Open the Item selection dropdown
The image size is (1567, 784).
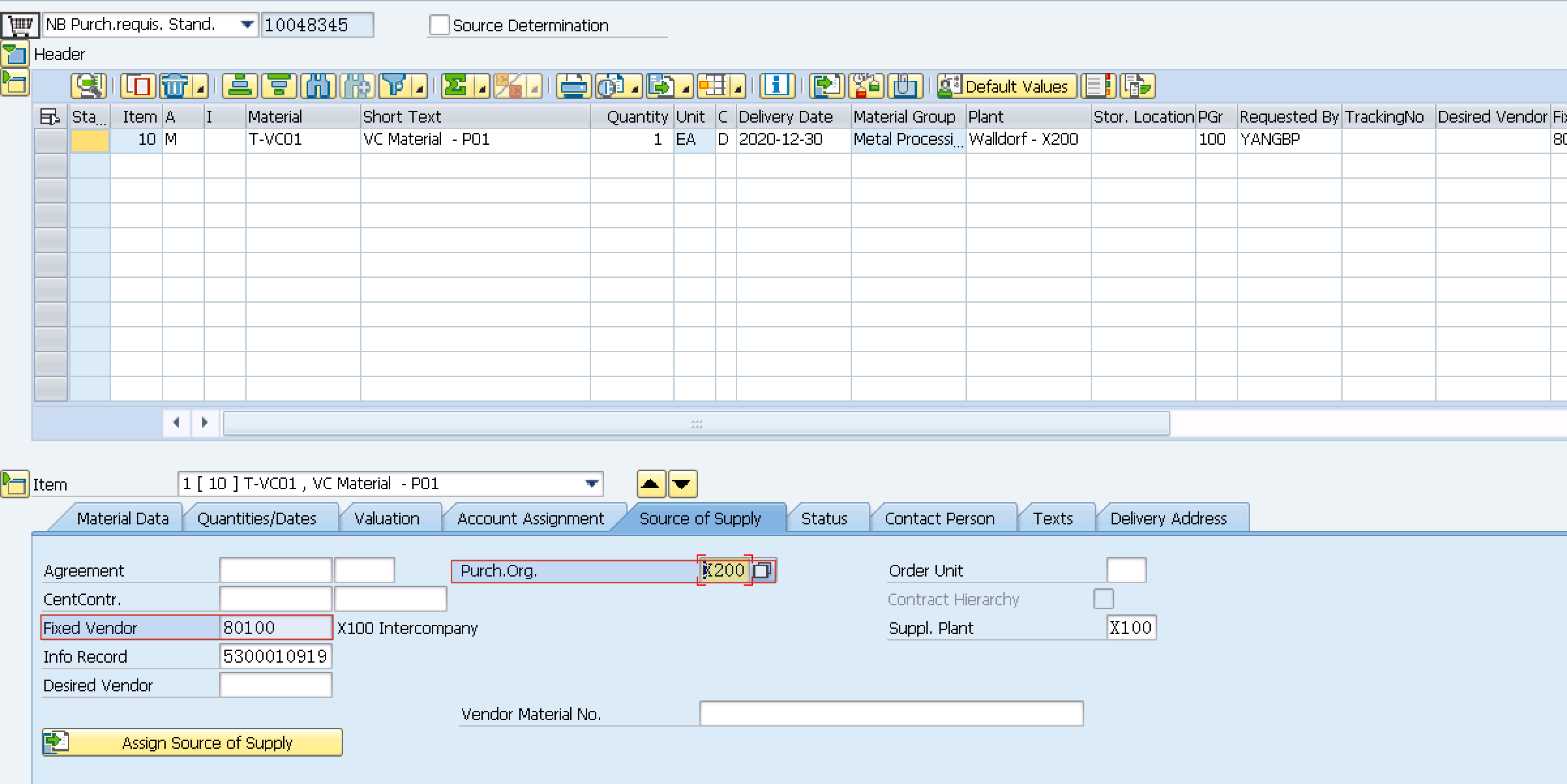coord(591,483)
